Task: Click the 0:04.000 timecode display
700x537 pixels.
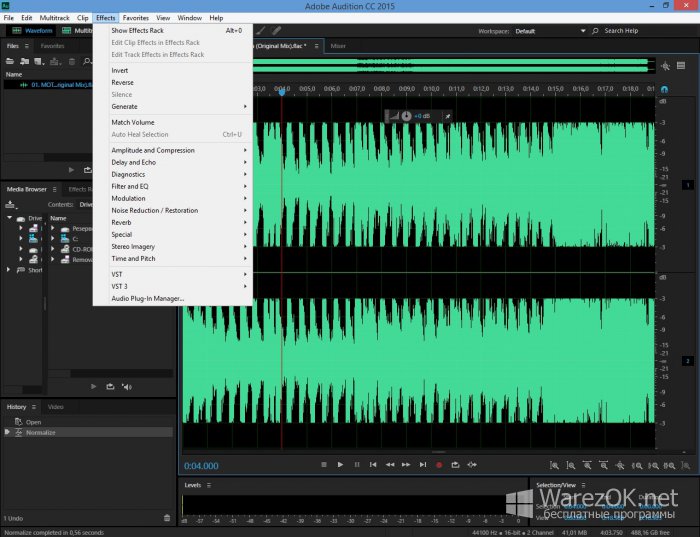Action: point(201,466)
